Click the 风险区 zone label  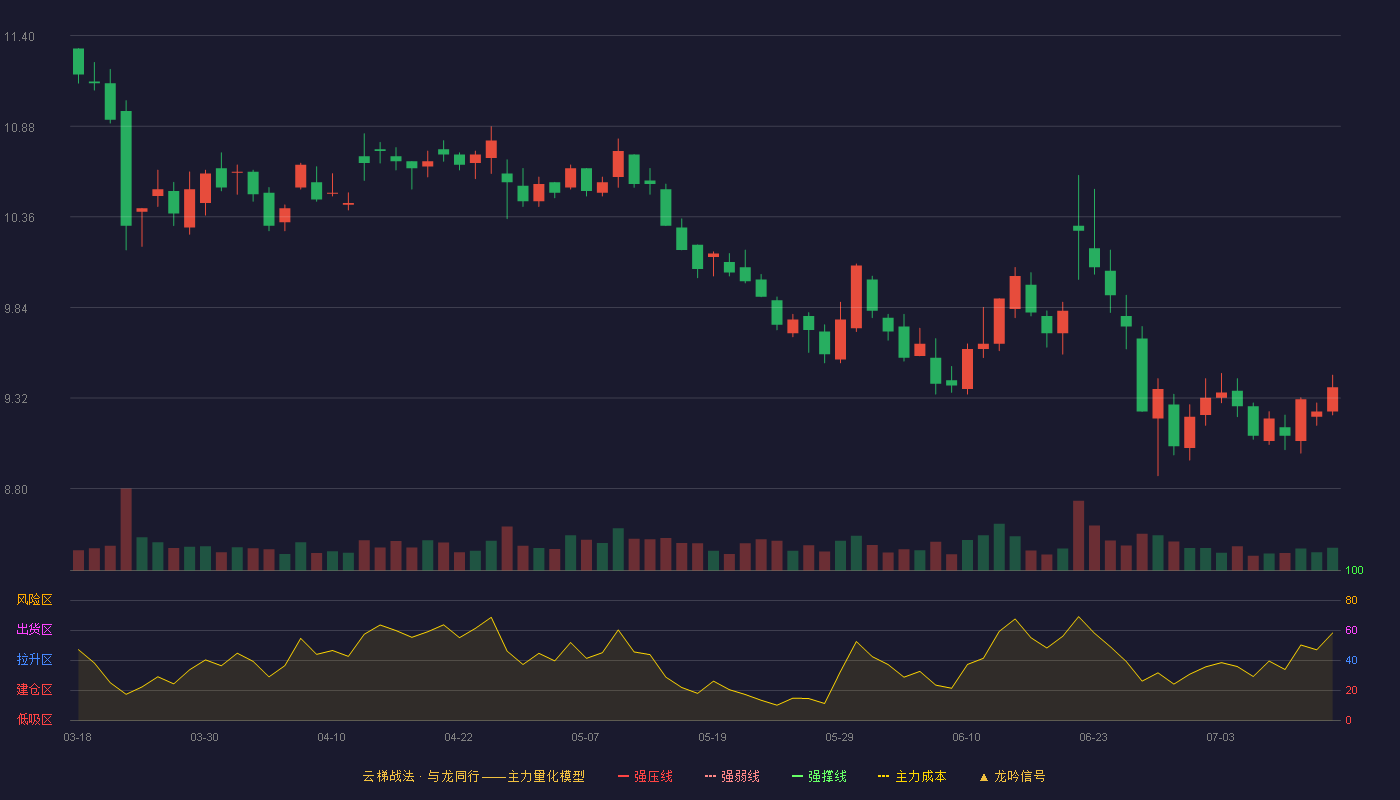34,600
